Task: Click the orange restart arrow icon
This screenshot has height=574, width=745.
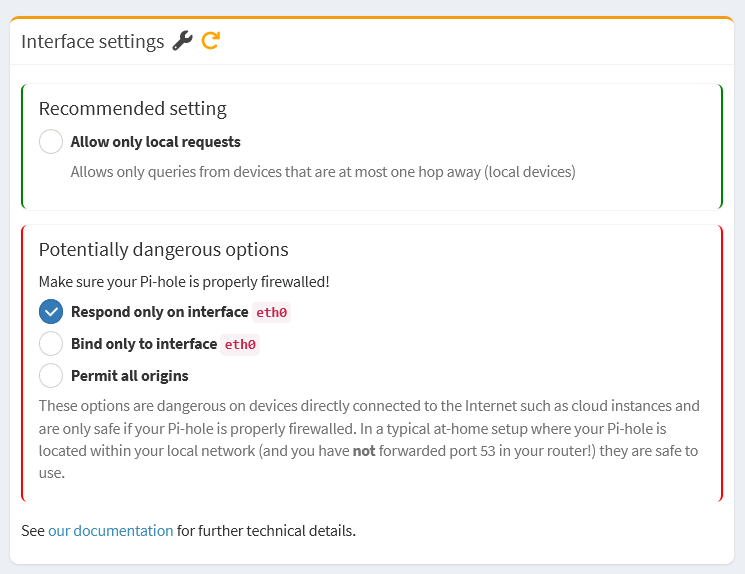Action: click(210, 41)
